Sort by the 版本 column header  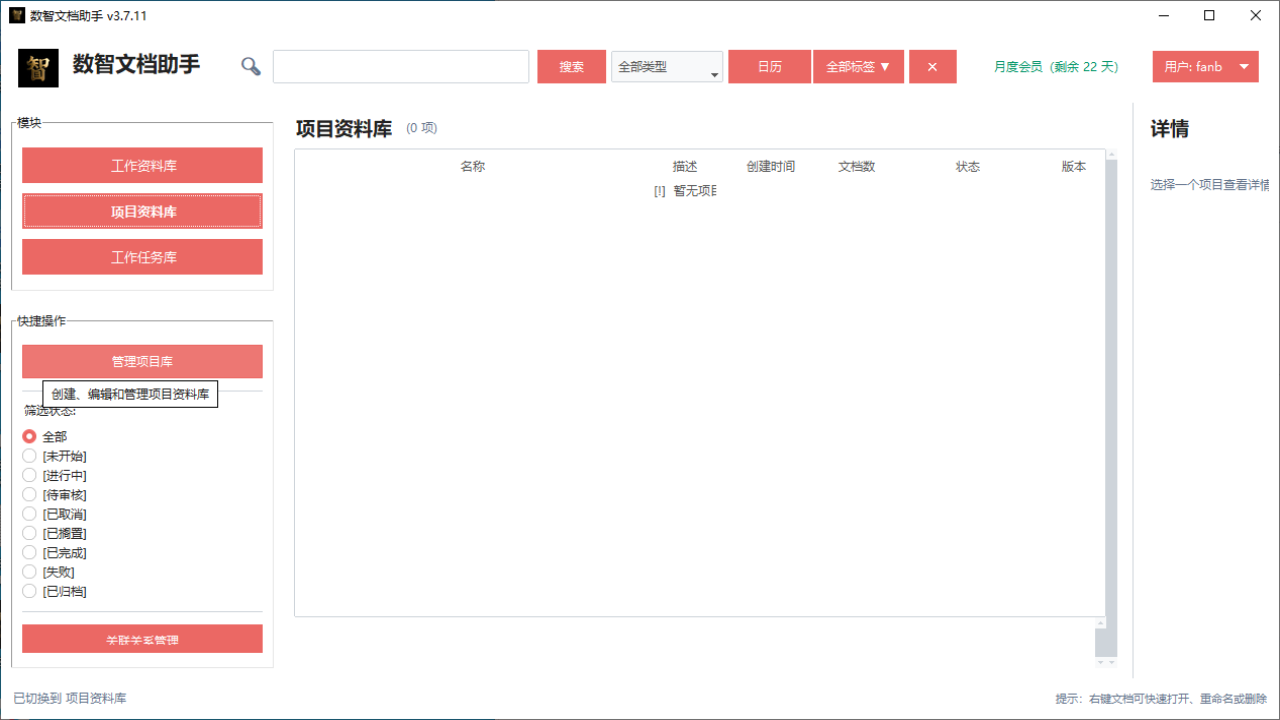click(x=1074, y=167)
